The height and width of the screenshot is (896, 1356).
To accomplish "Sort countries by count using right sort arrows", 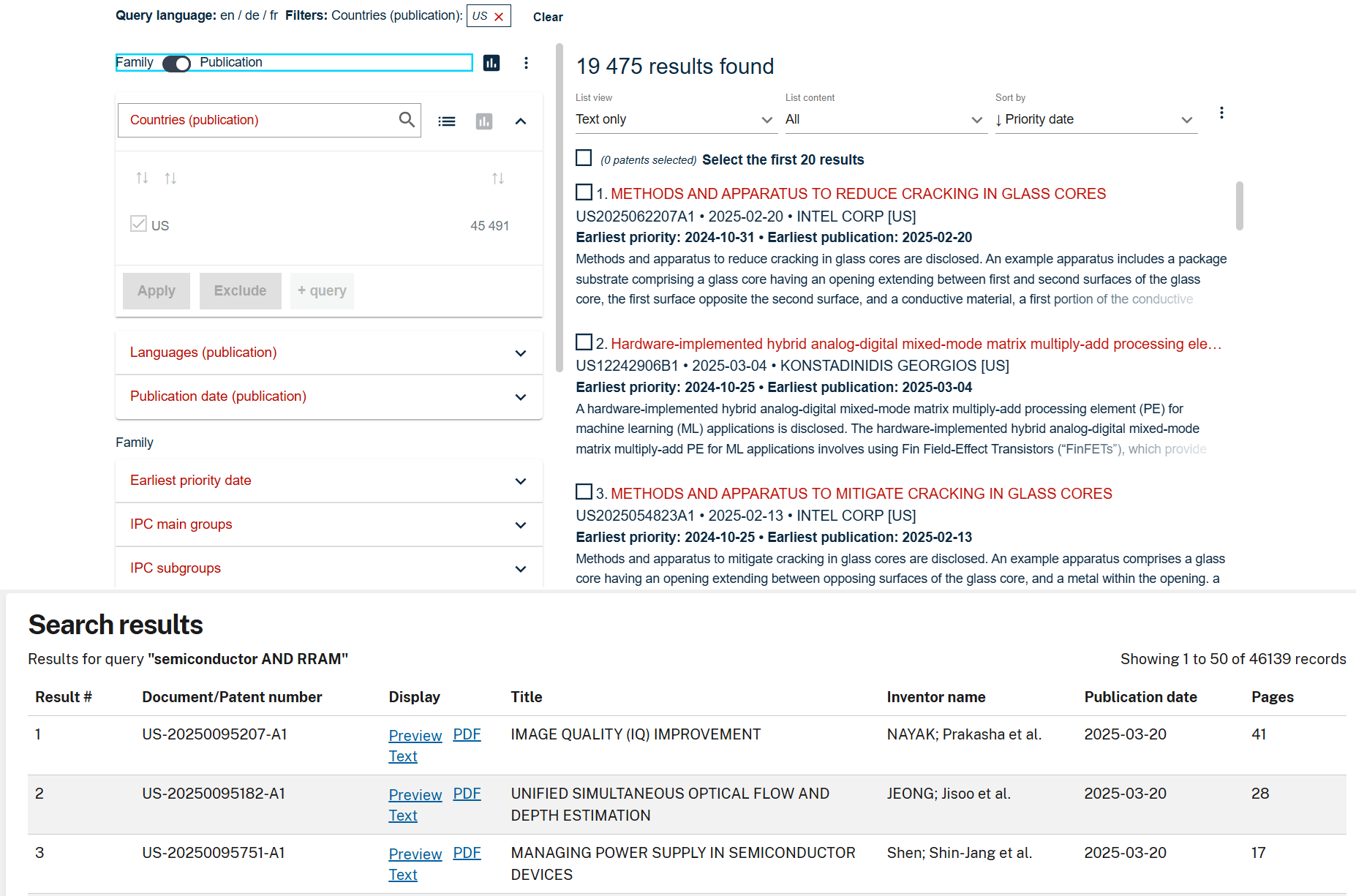I will click(498, 178).
